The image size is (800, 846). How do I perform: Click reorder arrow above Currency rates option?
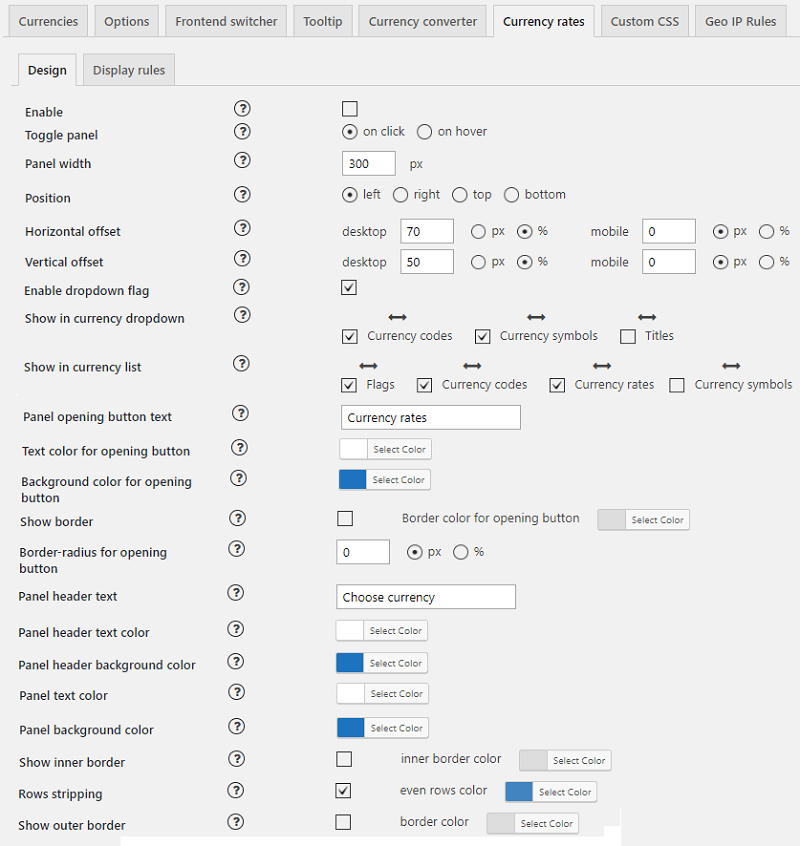point(602,366)
